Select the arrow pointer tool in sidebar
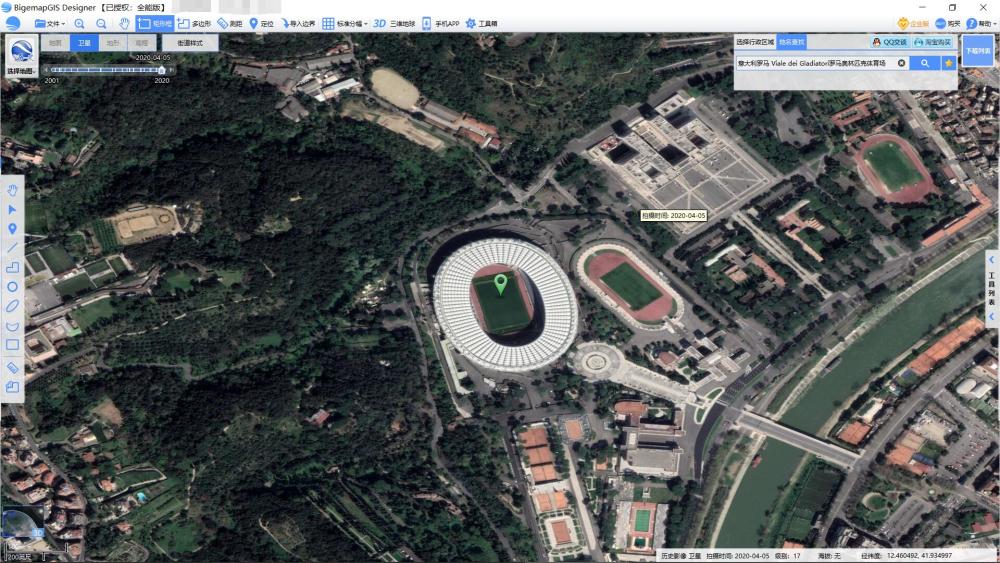The width and height of the screenshot is (1000, 563). click(12, 209)
